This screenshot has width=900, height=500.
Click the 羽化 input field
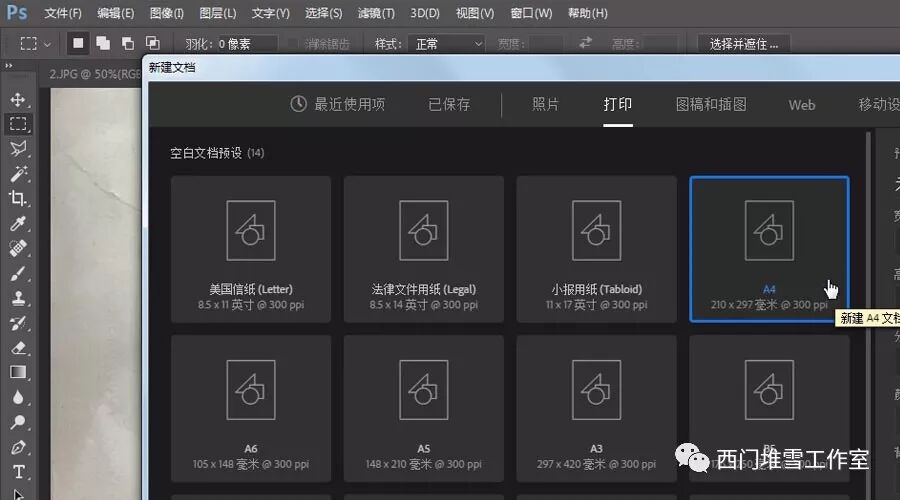246,44
